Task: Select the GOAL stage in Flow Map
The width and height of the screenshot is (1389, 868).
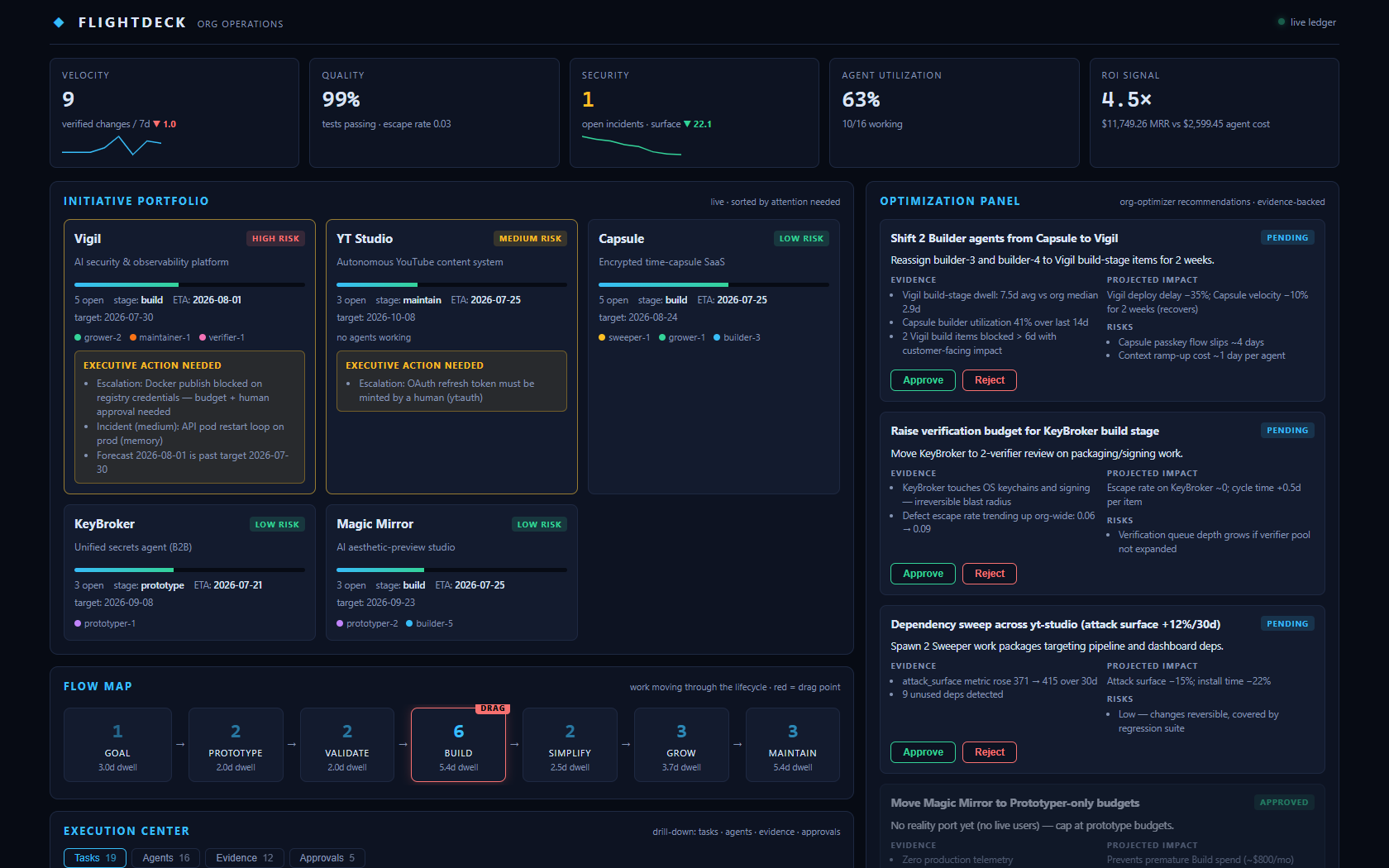Action: coord(117,745)
